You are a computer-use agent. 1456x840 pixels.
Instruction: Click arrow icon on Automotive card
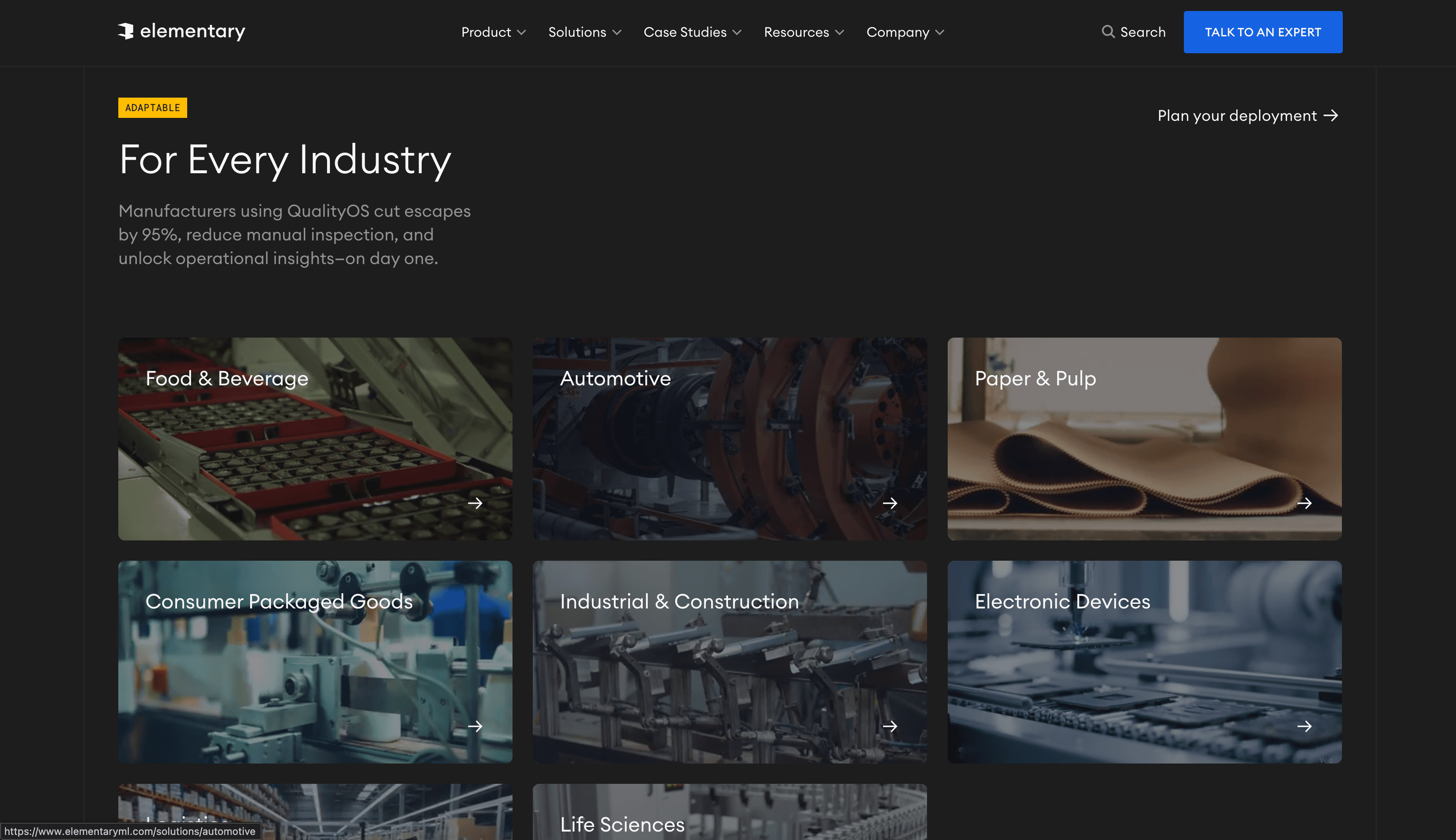pyautogui.click(x=889, y=503)
